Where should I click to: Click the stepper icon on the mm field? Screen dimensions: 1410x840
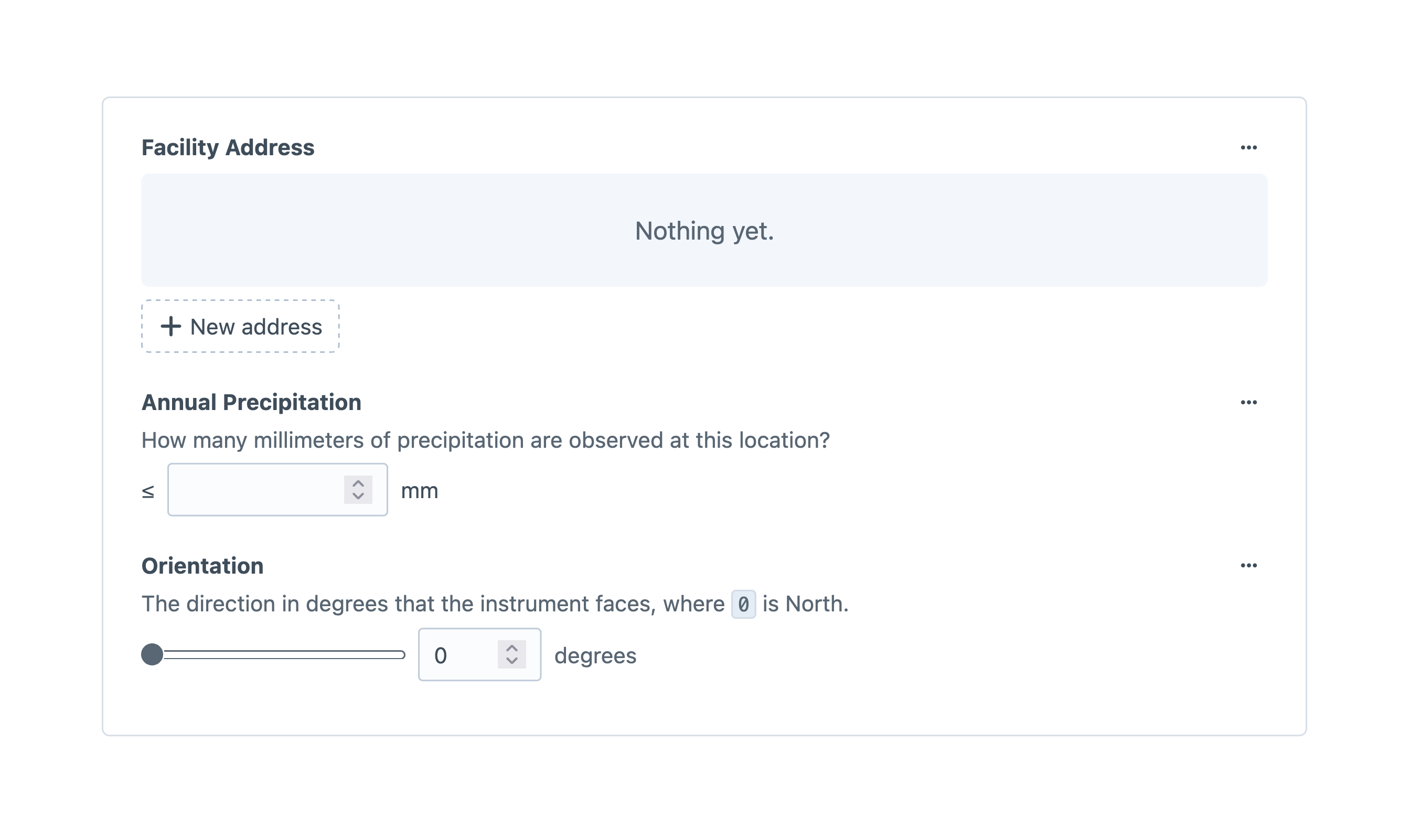click(x=358, y=490)
